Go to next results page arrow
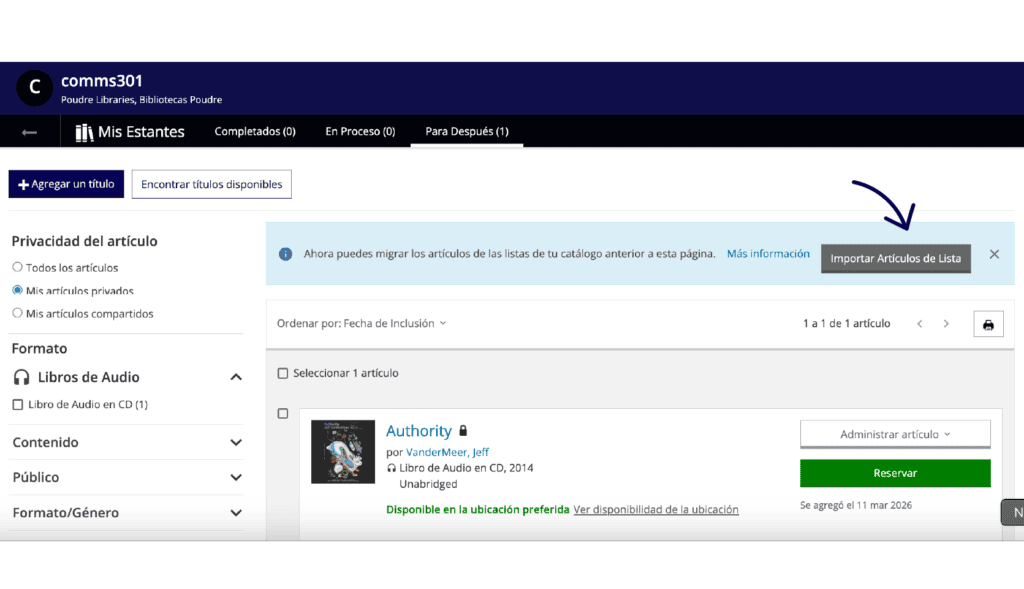The image size is (1024, 589). tap(946, 324)
